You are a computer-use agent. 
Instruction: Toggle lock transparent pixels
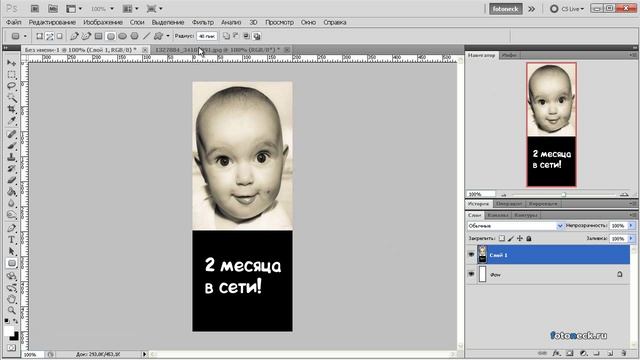click(x=502, y=238)
